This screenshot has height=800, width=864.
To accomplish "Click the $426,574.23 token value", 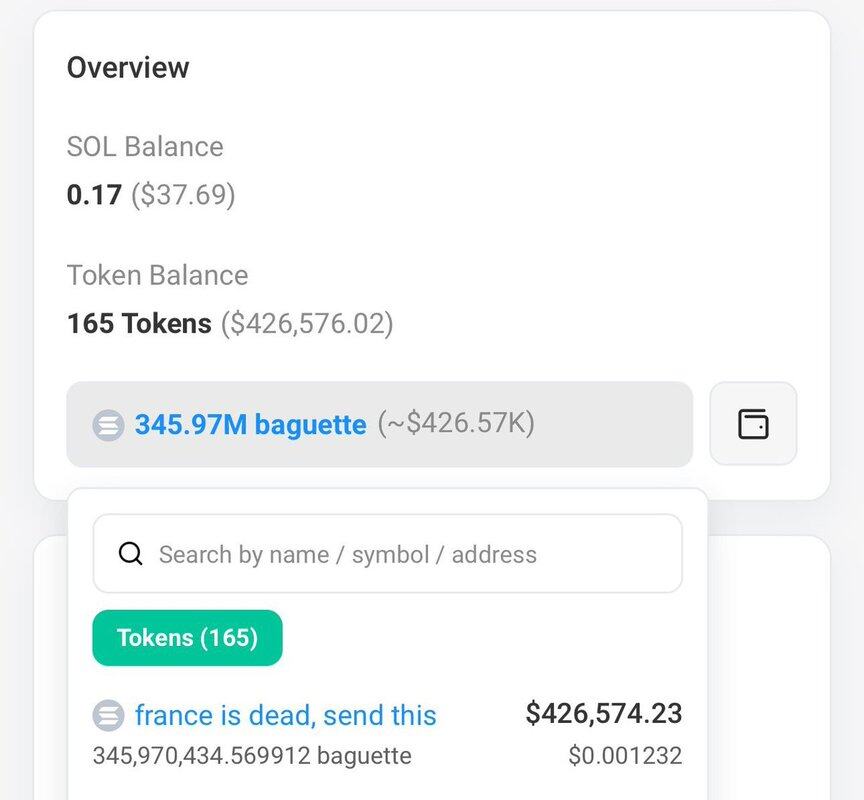I will [x=604, y=713].
